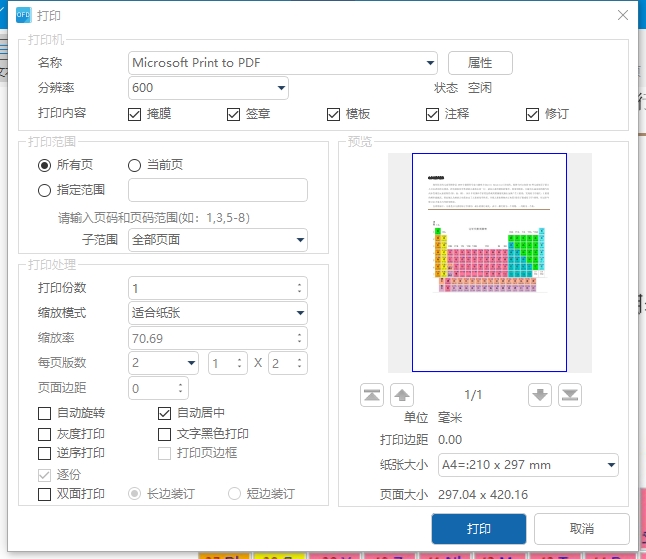Screen dimensions: 646x559
Task: Go to first page in preview
Action: tap(372, 395)
